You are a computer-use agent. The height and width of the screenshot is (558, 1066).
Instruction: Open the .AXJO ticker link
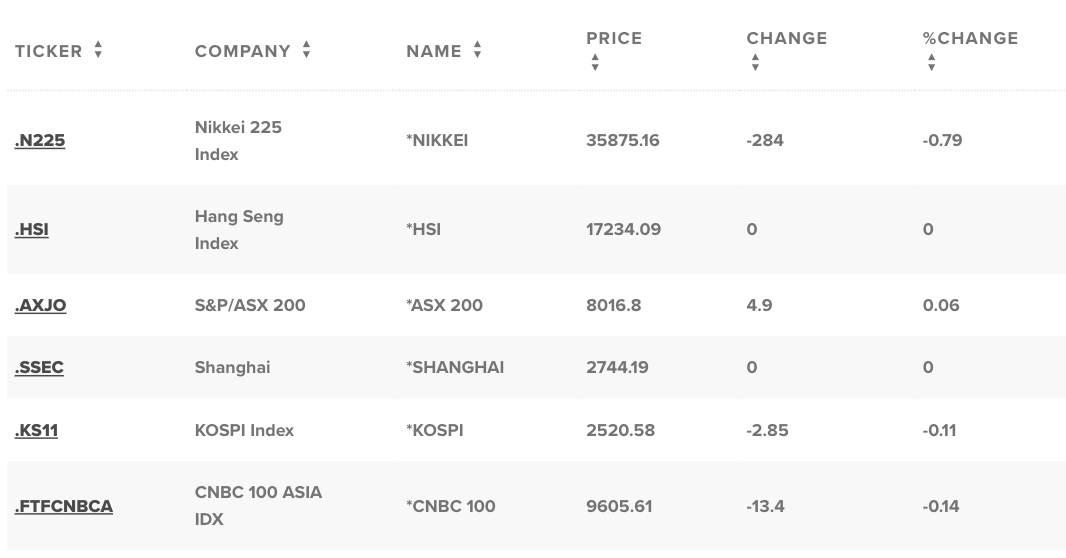pos(41,306)
